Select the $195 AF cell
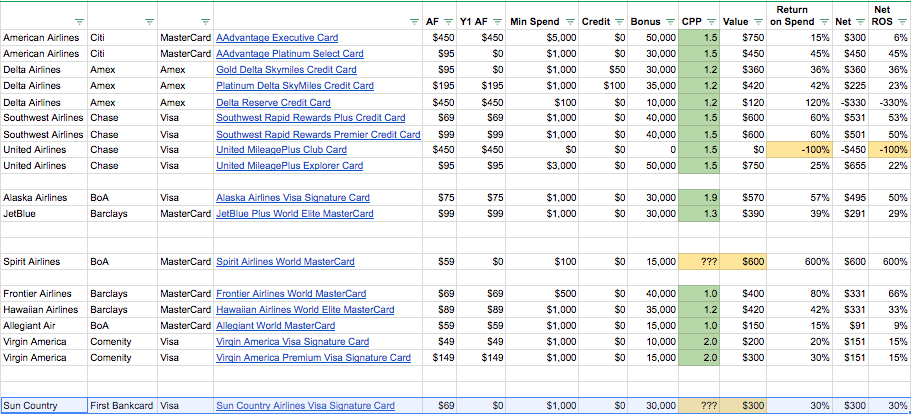The height and width of the screenshot is (414, 911). click(x=440, y=86)
